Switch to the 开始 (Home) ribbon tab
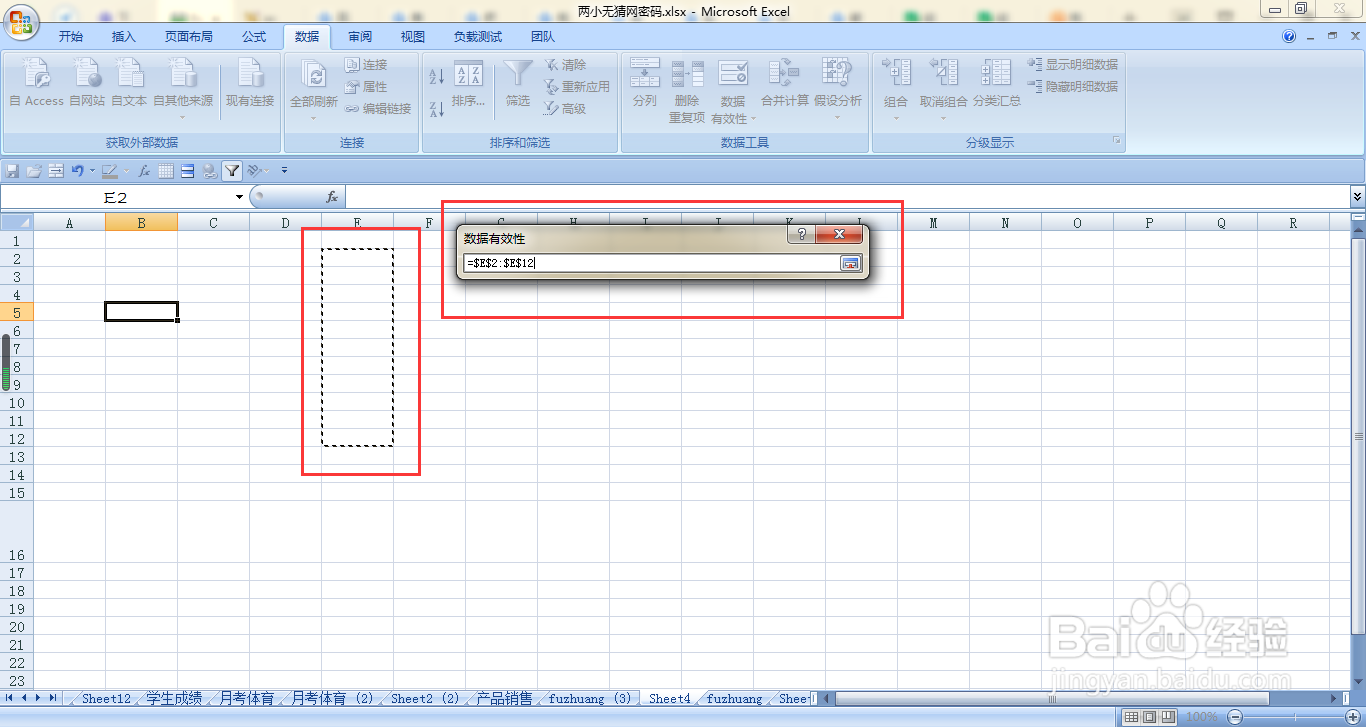 [71, 37]
